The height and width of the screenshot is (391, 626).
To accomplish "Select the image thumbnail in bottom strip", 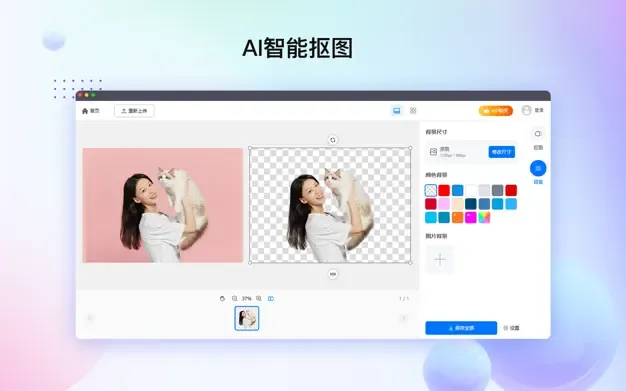I will (x=247, y=318).
